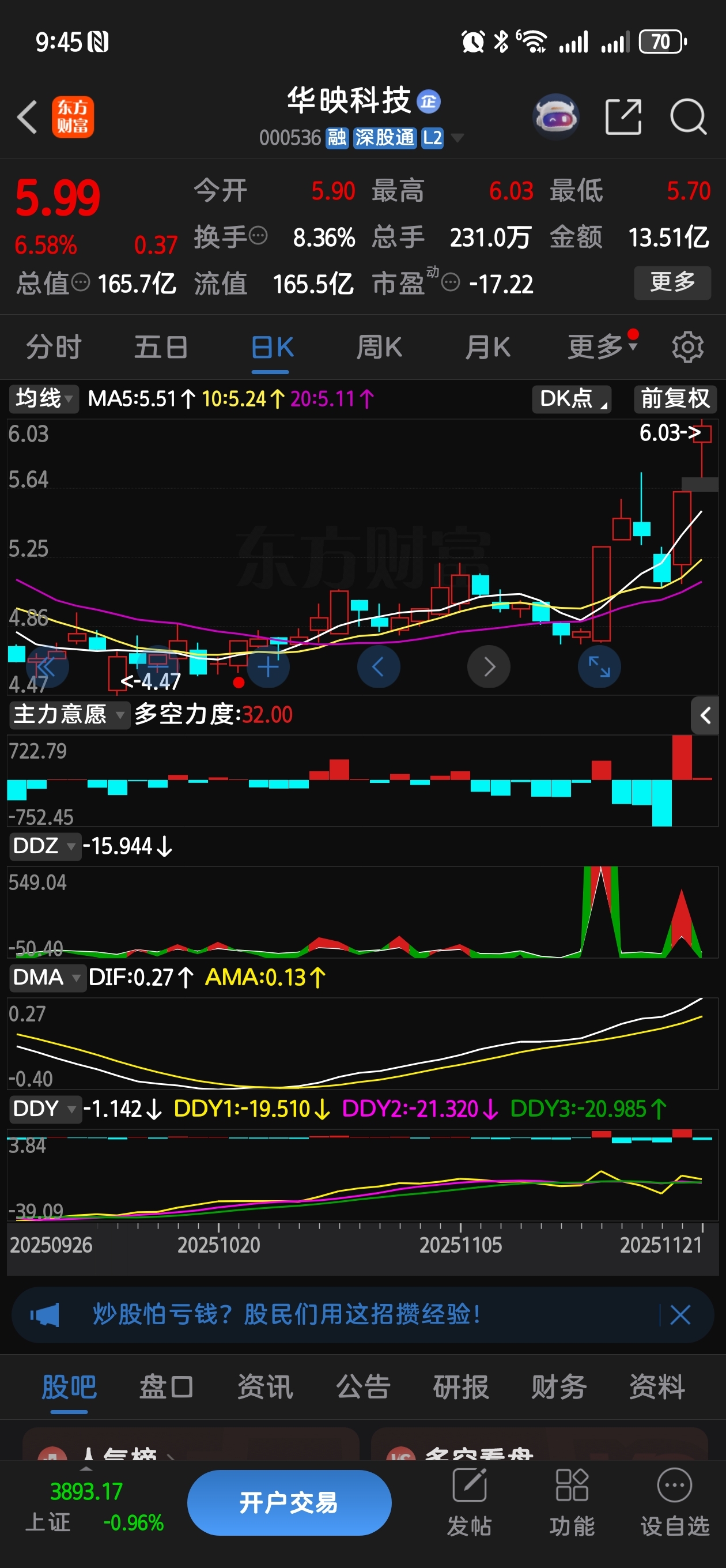Viewport: 726px width, 1568px height.
Task: Move the chart left with blue arrow
Action: coord(378,666)
